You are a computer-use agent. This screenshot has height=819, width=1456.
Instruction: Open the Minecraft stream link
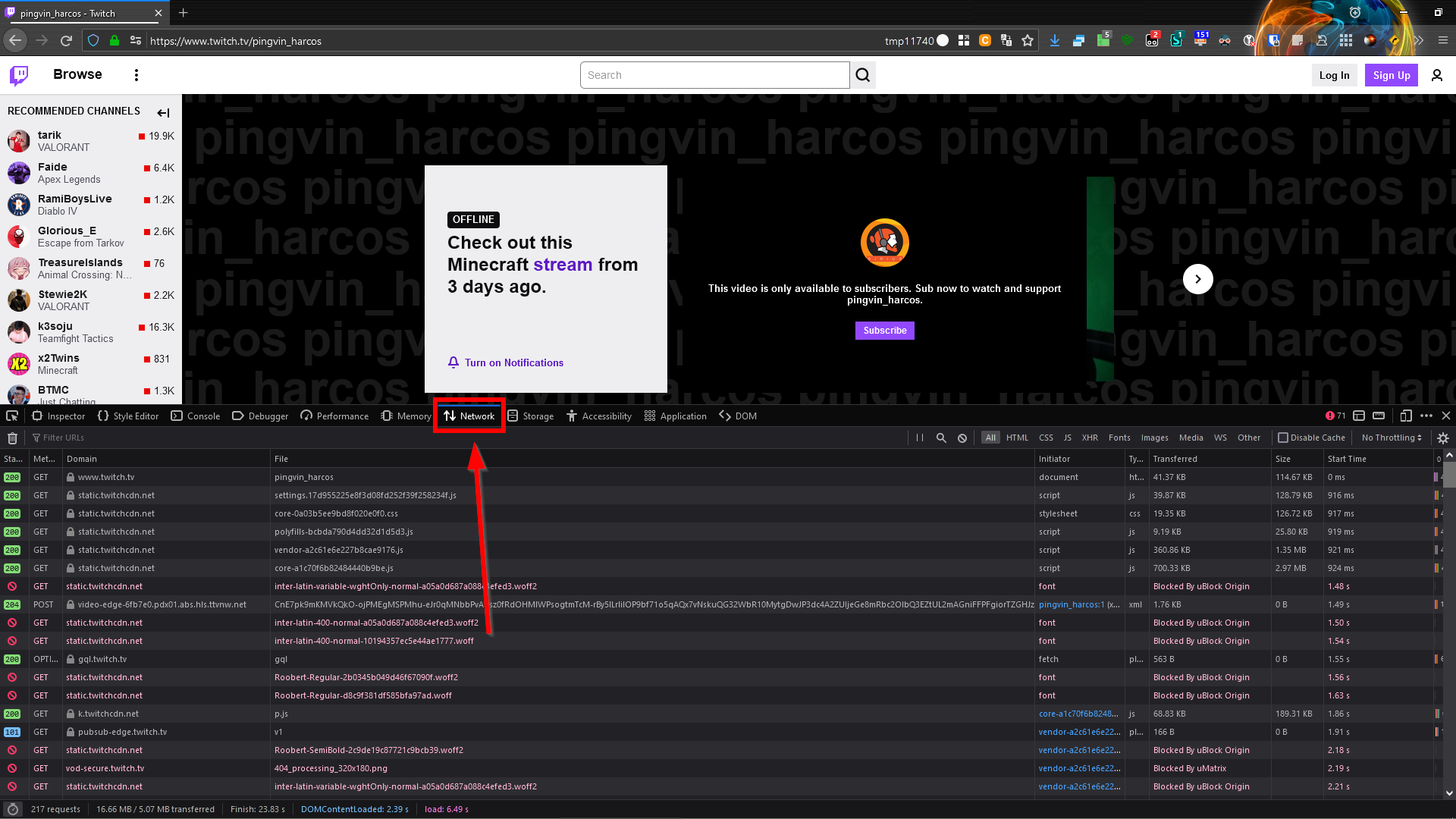(x=563, y=265)
